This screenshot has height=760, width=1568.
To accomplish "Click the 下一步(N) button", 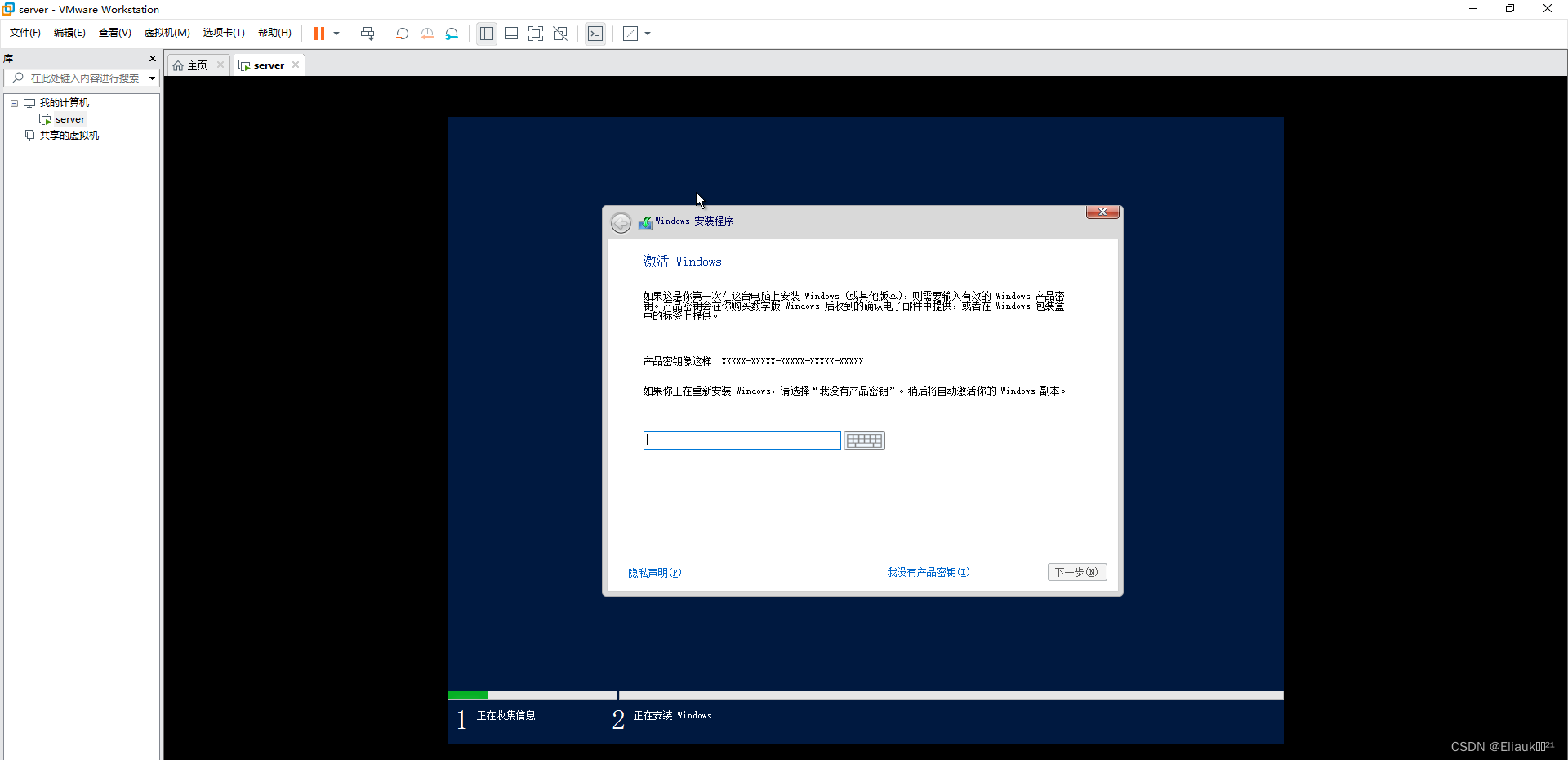I will [1076, 572].
